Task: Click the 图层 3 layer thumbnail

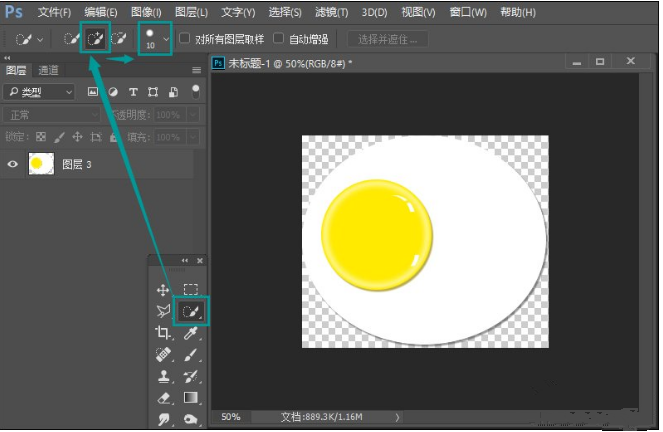Action: coord(41,164)
